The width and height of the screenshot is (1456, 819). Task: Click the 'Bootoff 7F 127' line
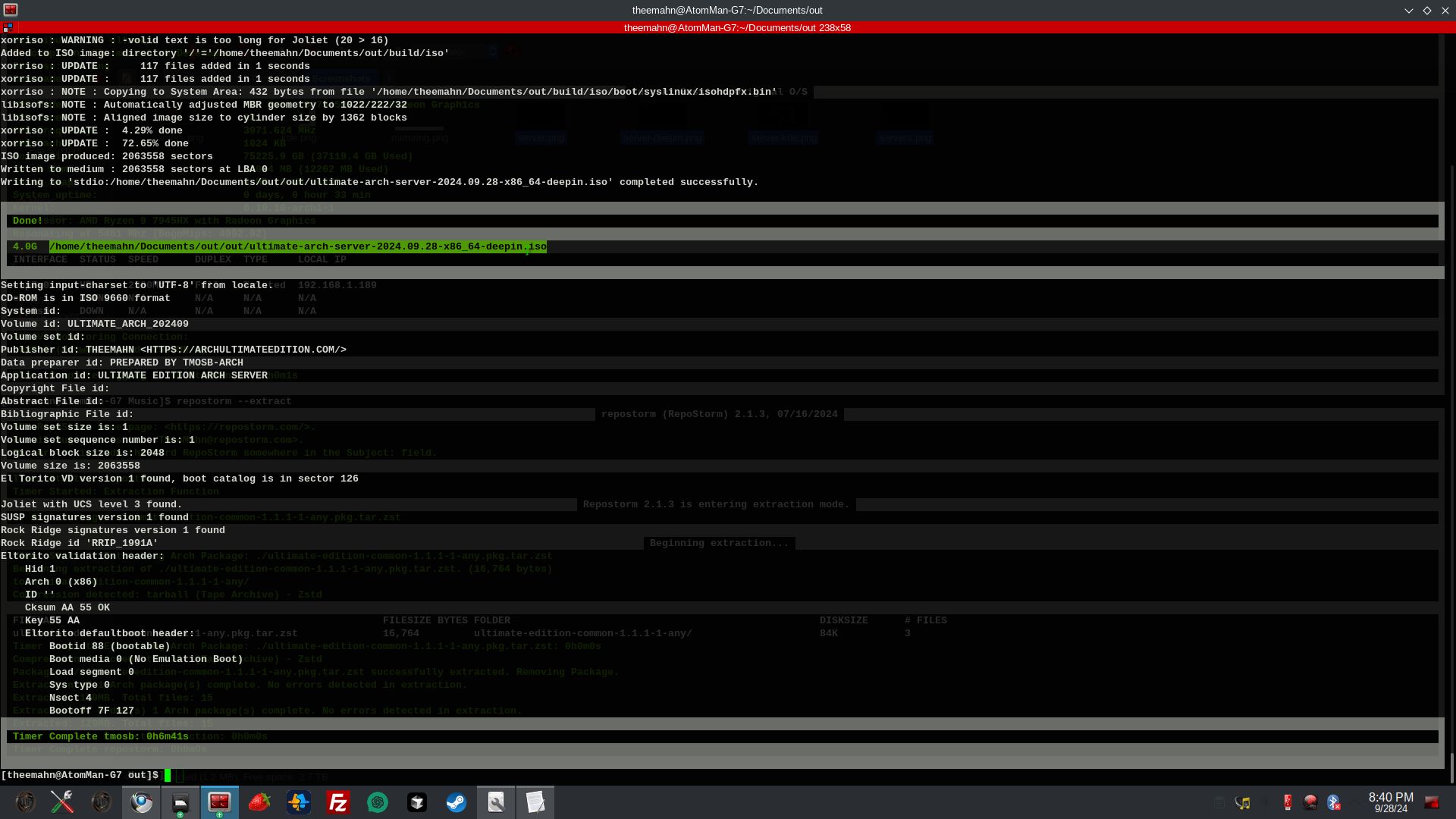(92, 711)
